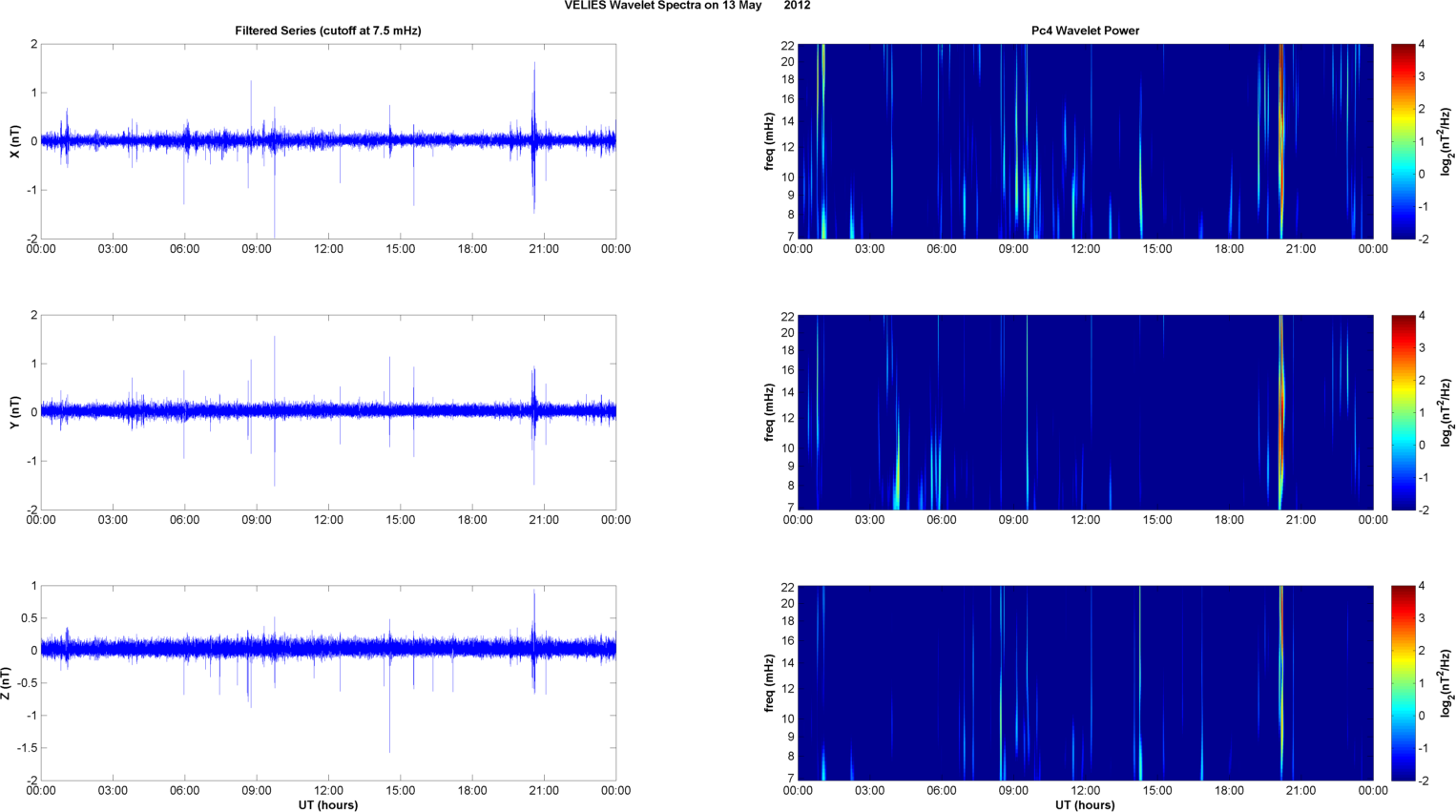Click the tallest positive spike in Y series
Viewport: 1456px width, 812px height.
coord(274,339)
